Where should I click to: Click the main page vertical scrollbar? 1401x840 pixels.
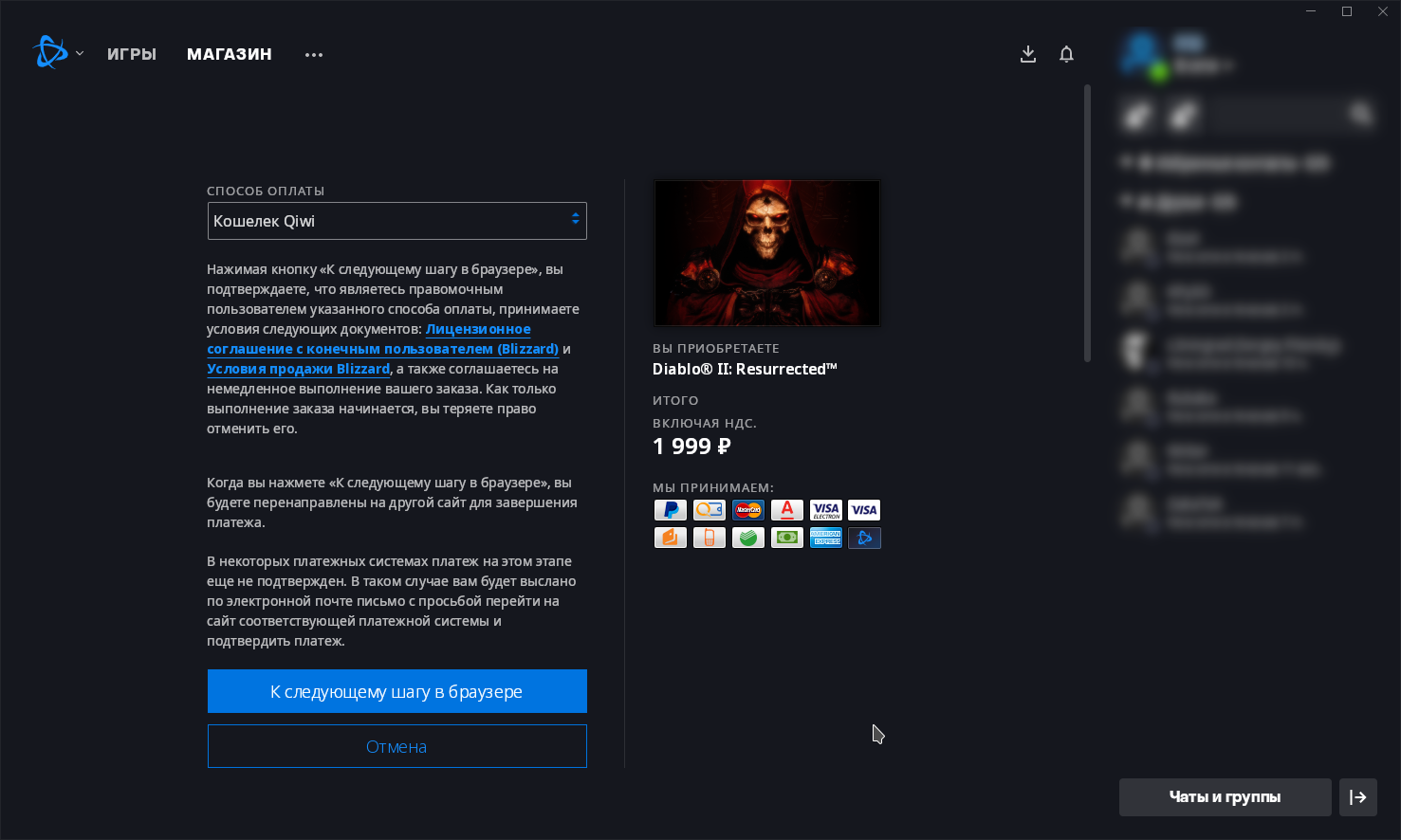(x=1087, y=224)
